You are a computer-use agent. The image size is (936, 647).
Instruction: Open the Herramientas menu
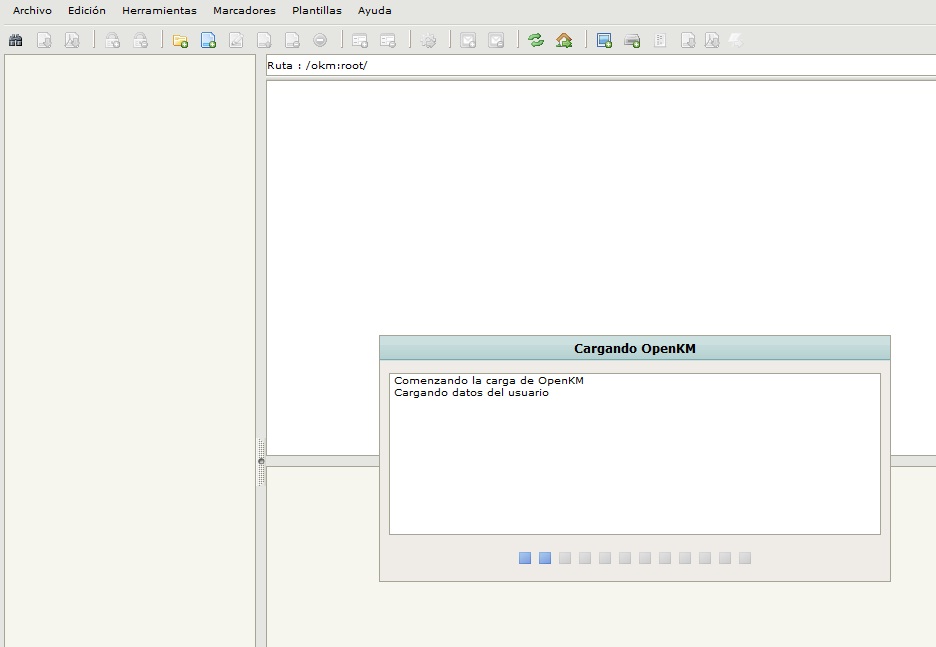tap(159, 11)
